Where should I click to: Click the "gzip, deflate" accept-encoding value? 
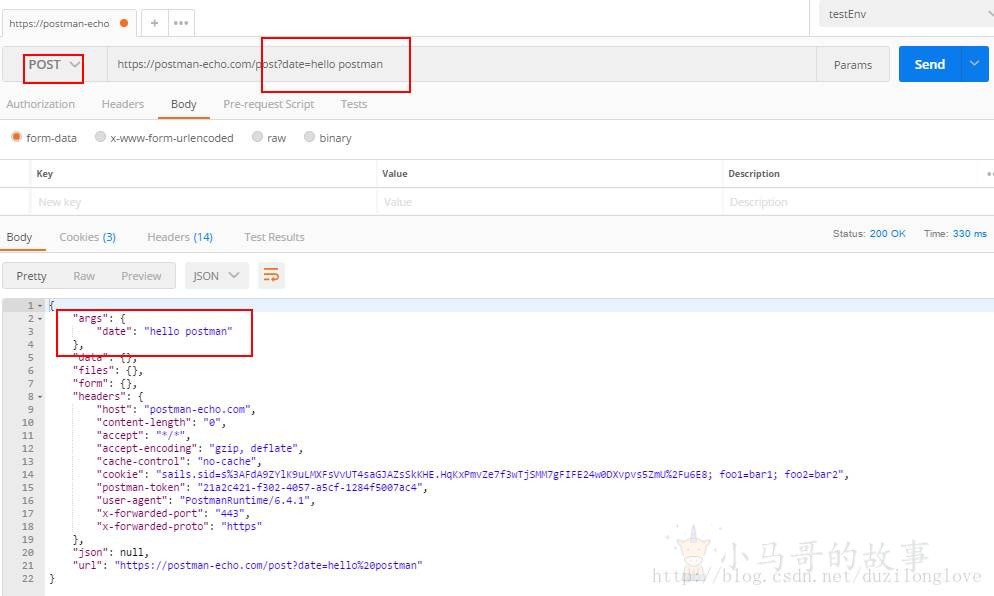coord(254,448)
